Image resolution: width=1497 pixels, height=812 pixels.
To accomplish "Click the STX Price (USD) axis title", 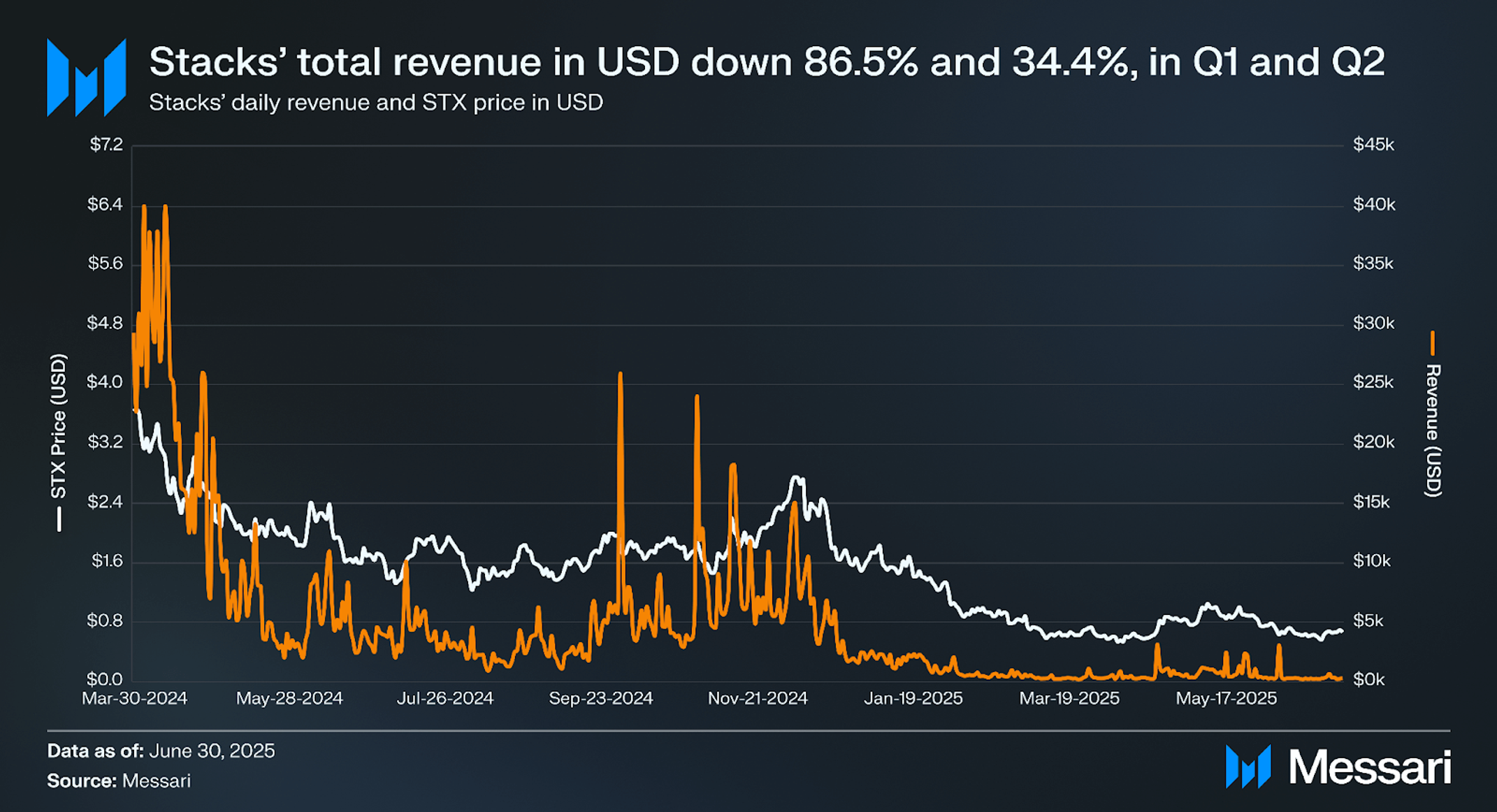I will (59, 426).
